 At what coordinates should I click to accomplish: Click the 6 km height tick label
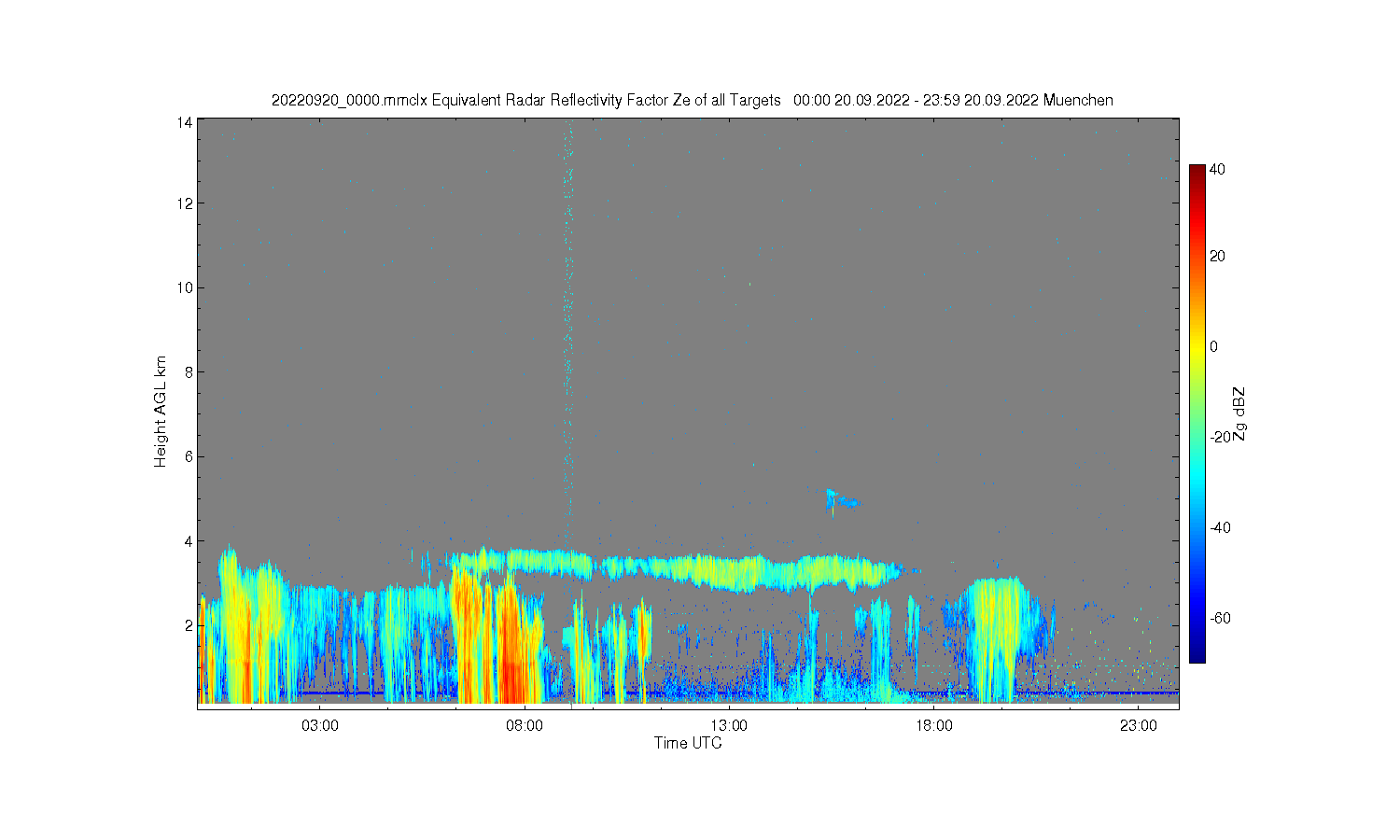click(189, 456)
